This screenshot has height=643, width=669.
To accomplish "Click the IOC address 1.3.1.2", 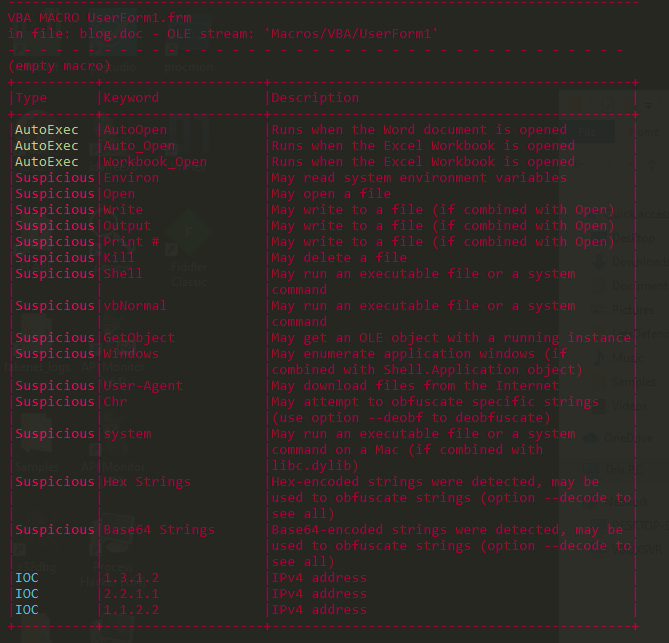I will point(131,578).
